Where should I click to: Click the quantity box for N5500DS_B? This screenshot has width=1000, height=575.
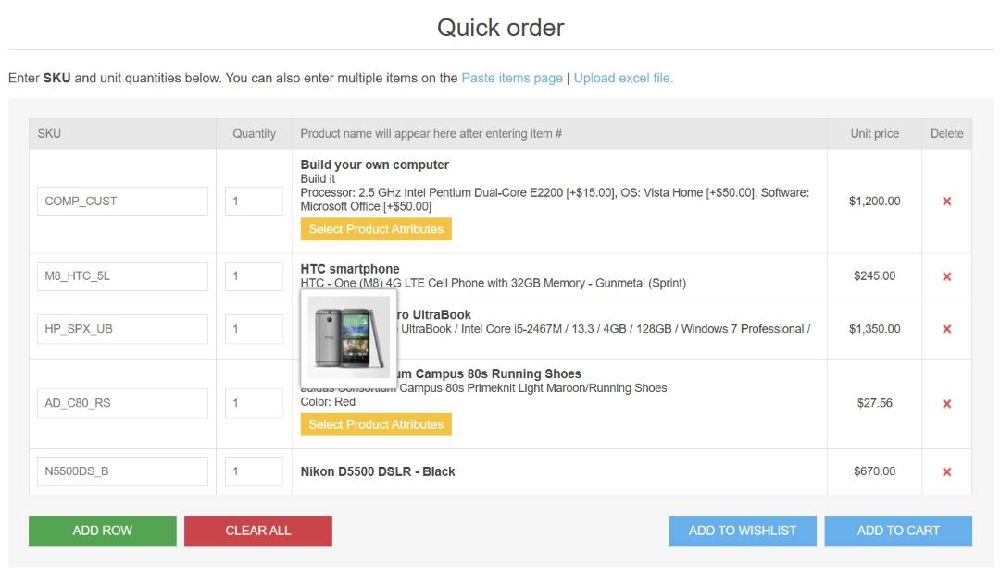pos(253,472)
